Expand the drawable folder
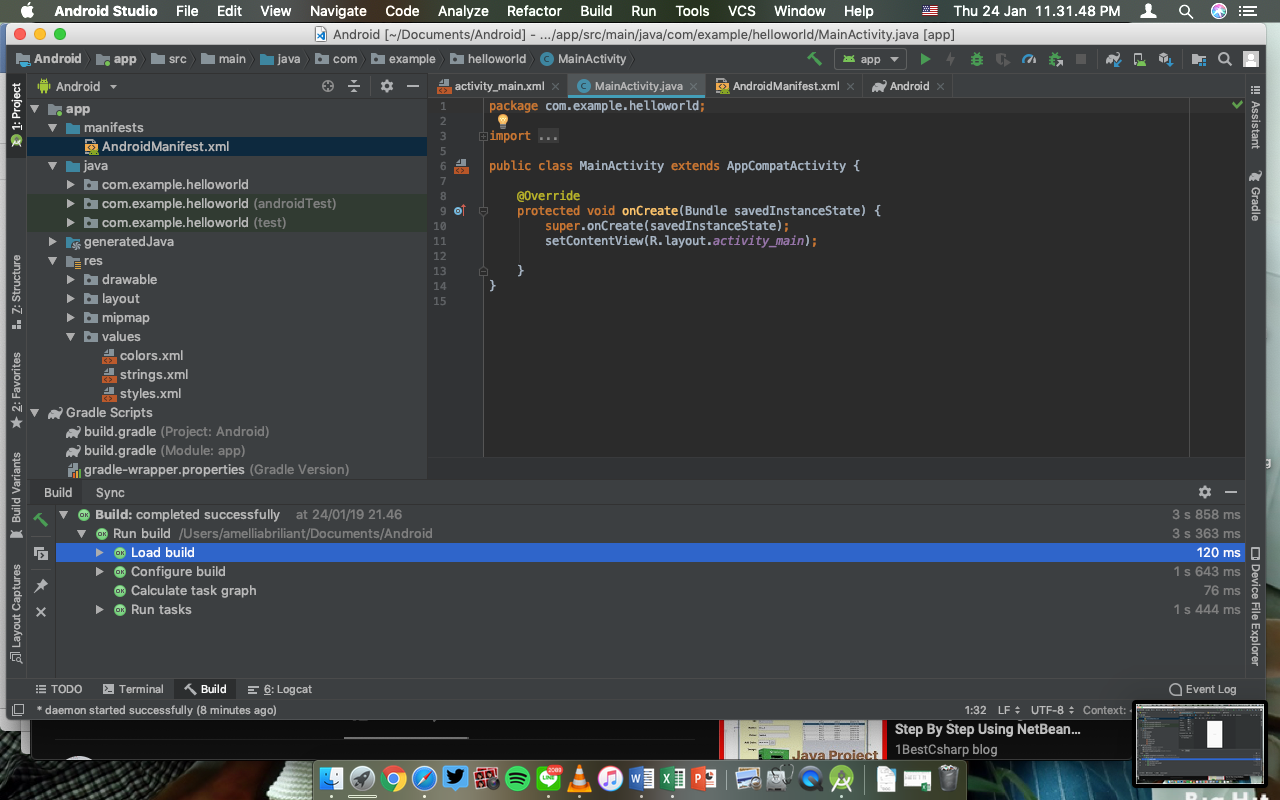The height and width of the screenshot is (800, 1280). [71, 280]
